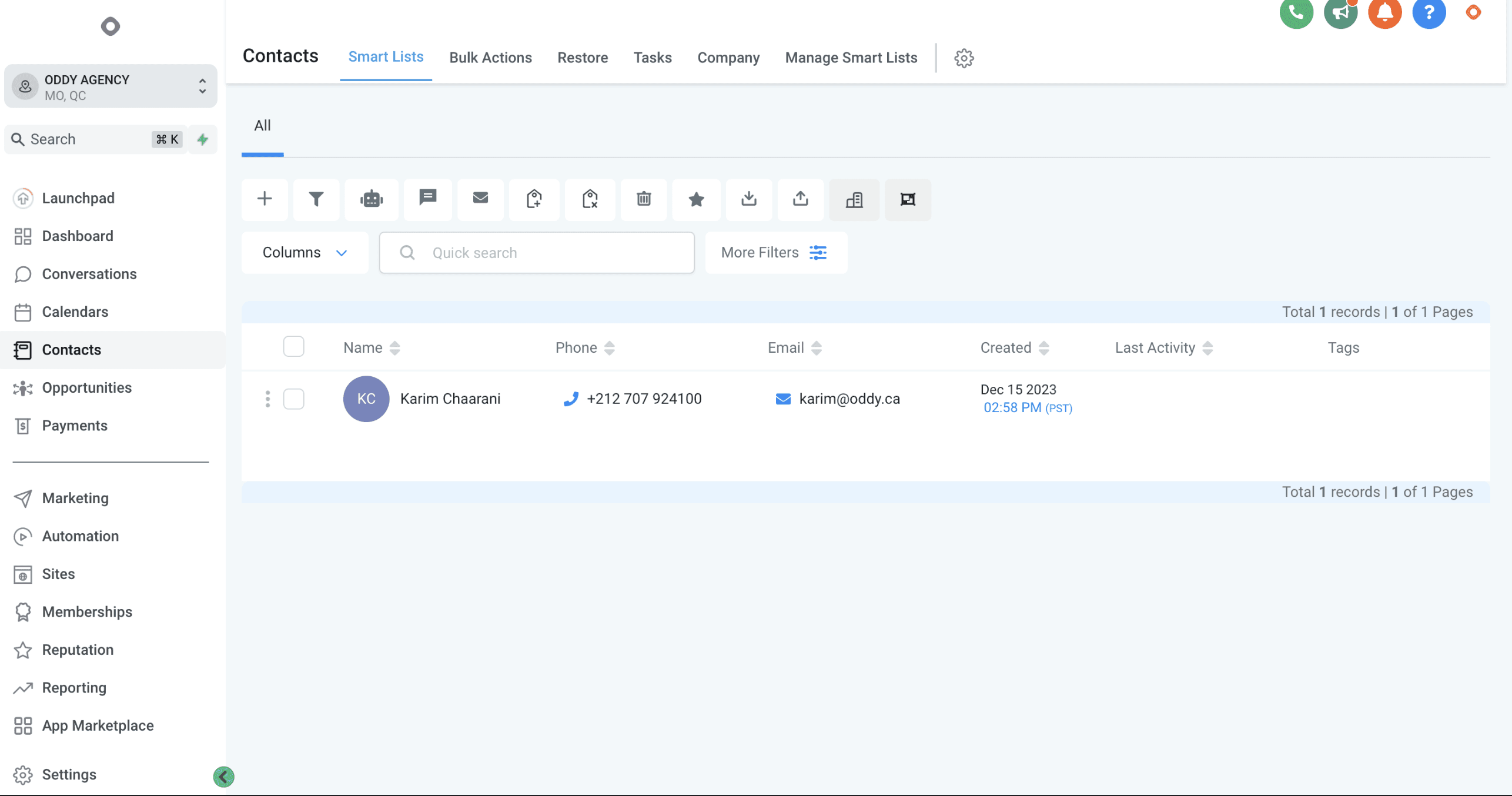Click the import contacts download icon
This screenshot has width=1512, height=796.
click(x=748, y=199)
